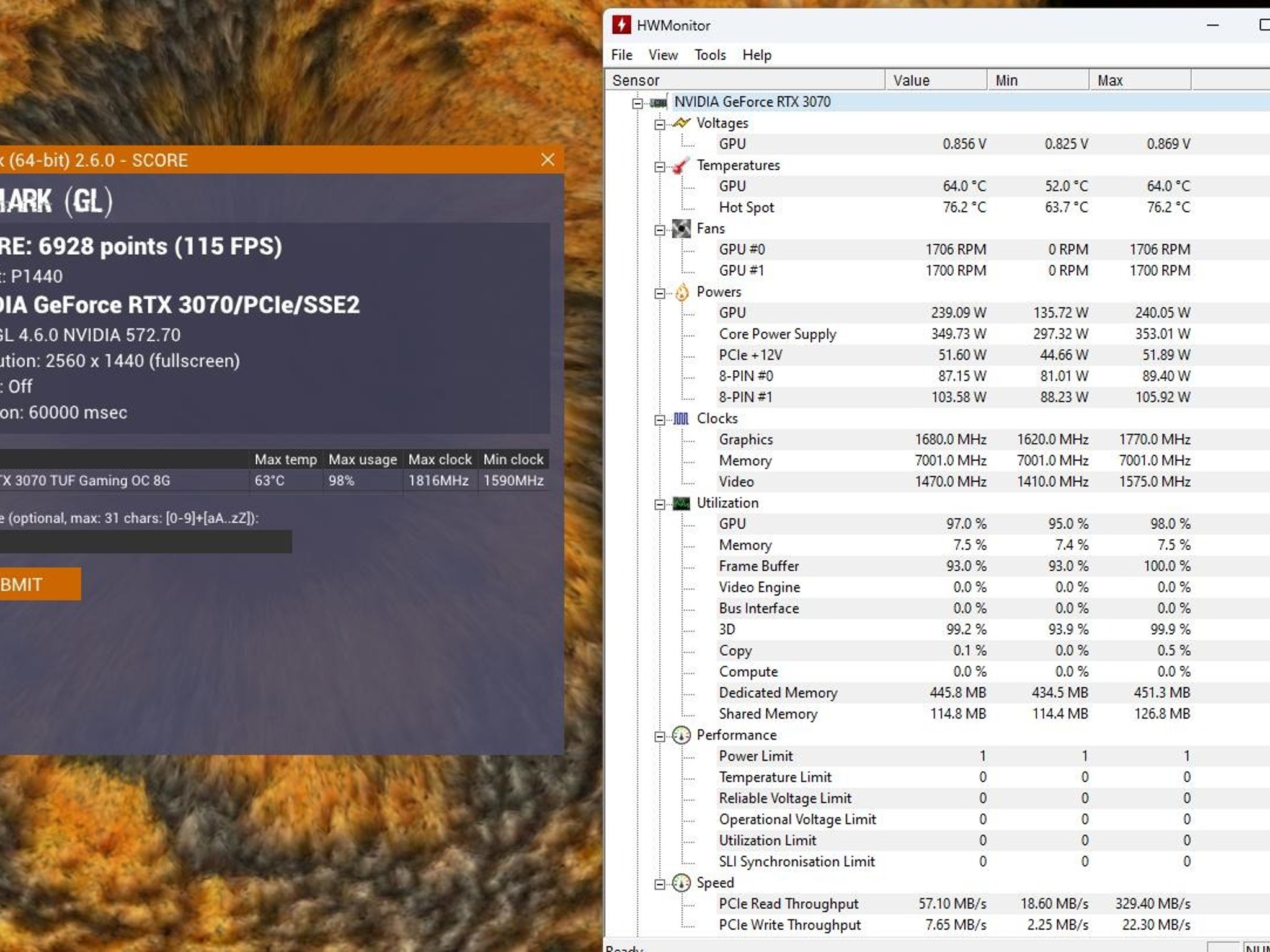The image size is (1270, 952).
Task: Open the Help menu
Action: (757, 55)
